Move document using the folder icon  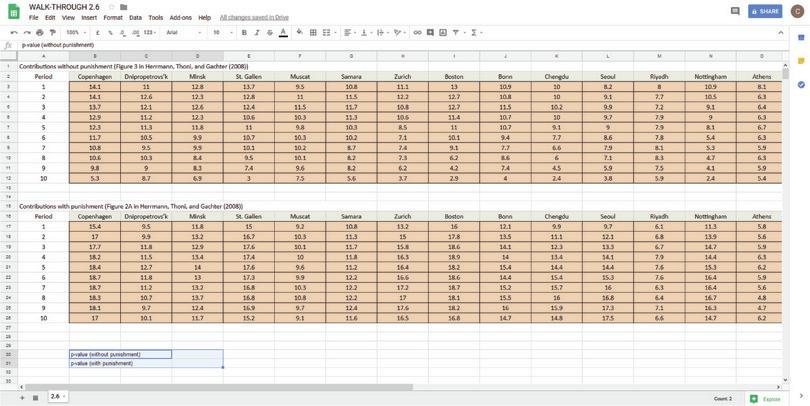coord(123,7)
